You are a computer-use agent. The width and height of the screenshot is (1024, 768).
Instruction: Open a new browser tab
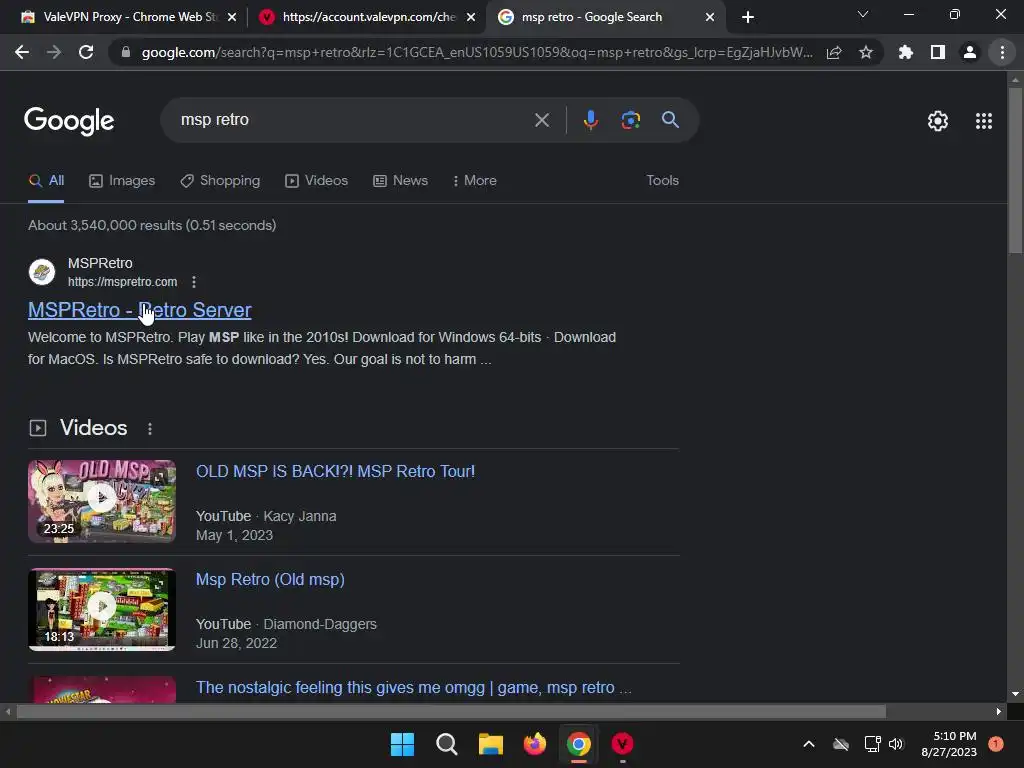point(748,17)
